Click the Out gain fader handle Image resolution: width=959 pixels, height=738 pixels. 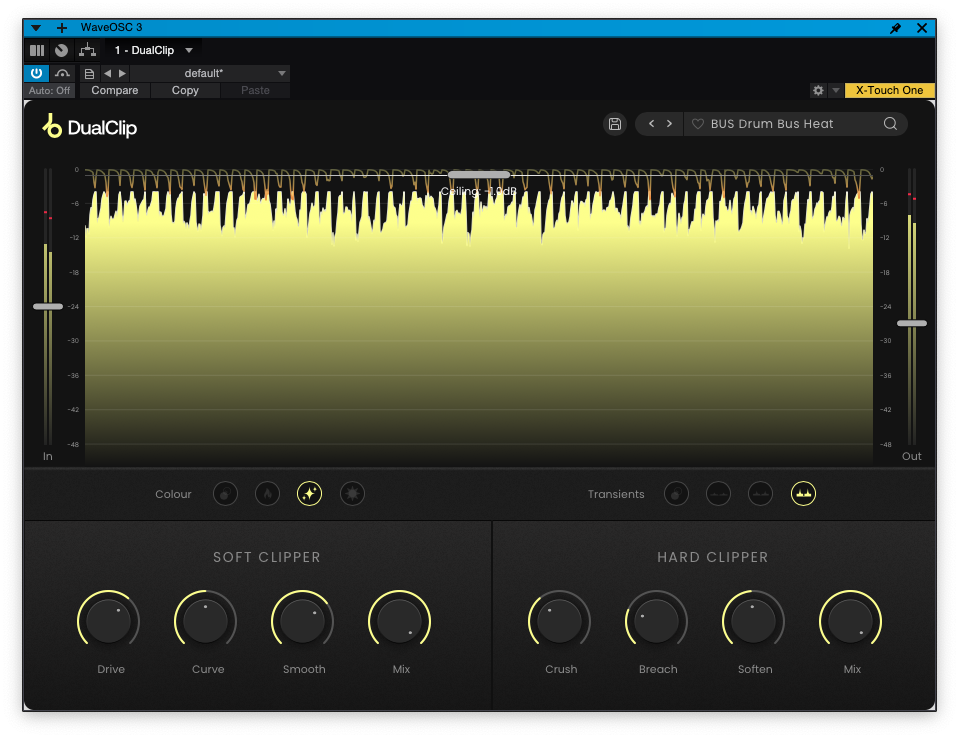point(912,323)
